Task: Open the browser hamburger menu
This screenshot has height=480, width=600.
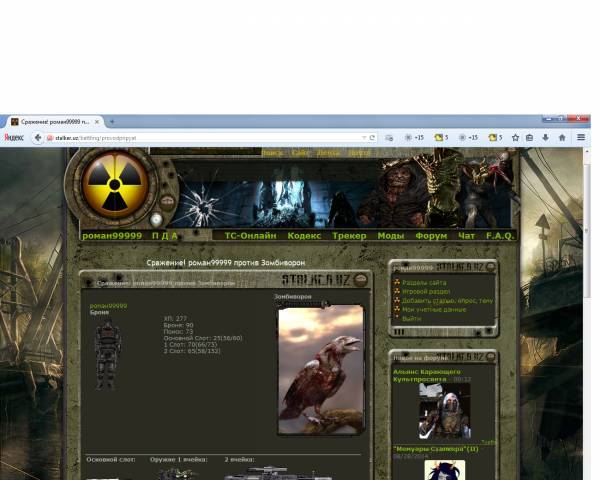Action: click(581, 137)
